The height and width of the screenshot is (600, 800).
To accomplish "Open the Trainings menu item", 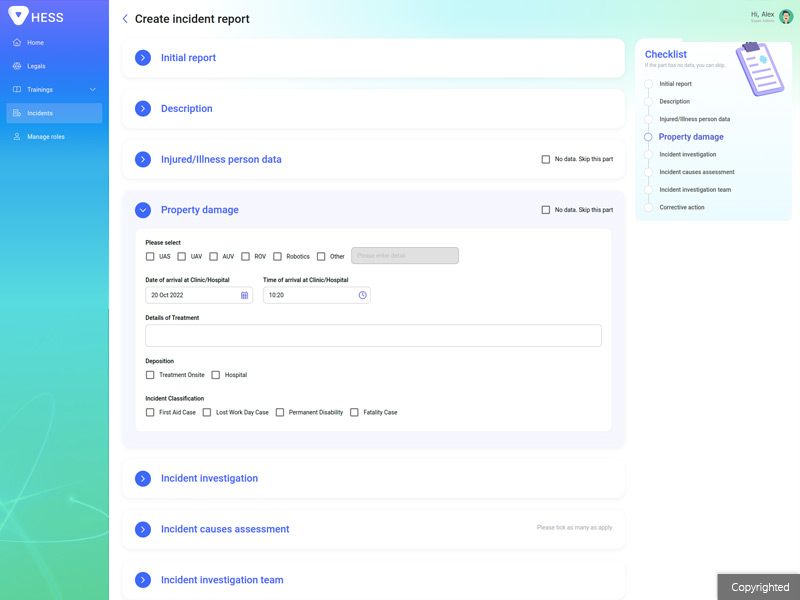I will point(40,90).
